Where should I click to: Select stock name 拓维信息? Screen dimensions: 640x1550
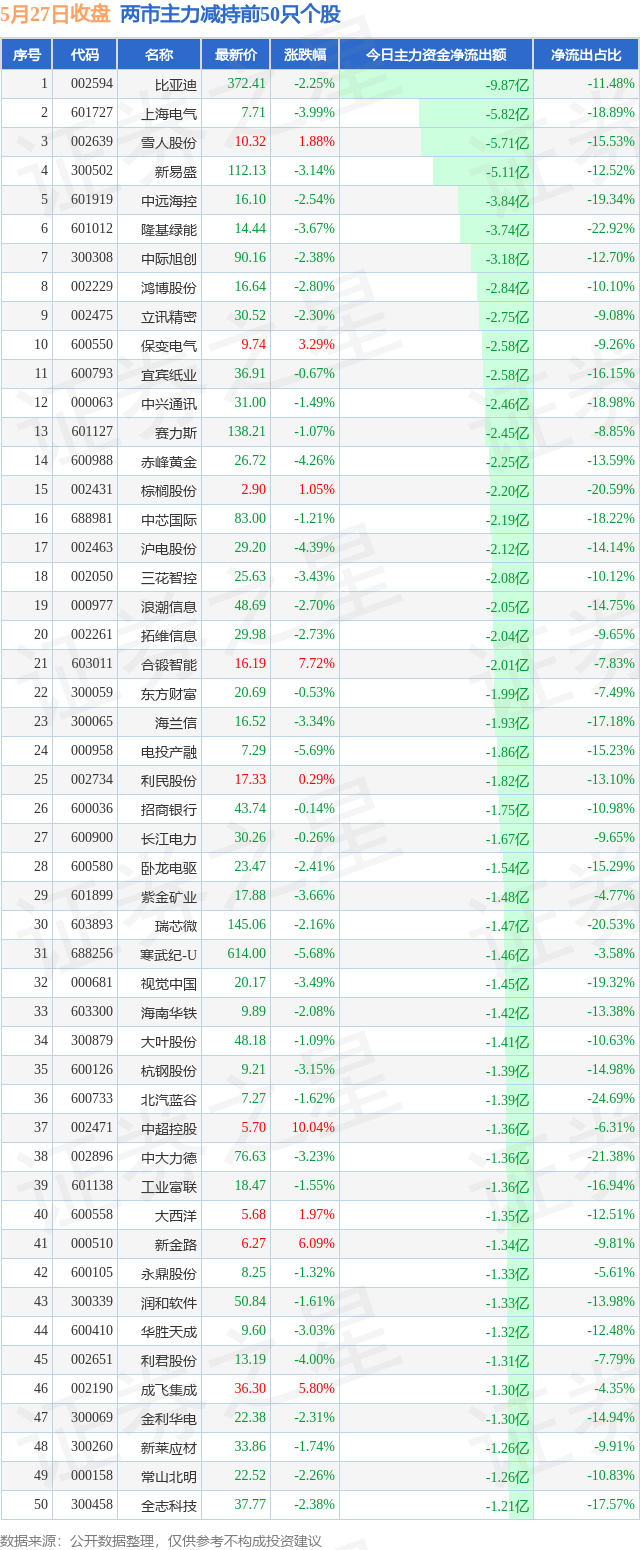(169, 635)
